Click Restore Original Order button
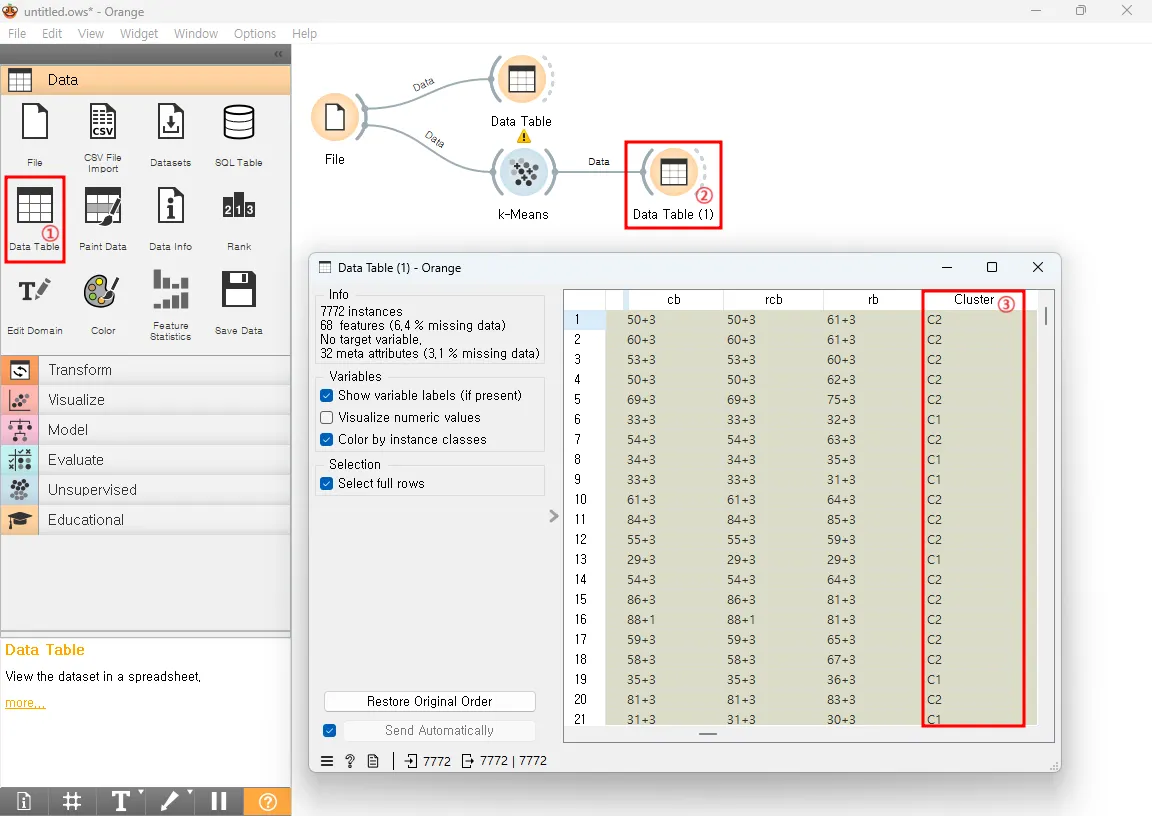This screenshot has height=816, width=1152. [x=430, y=702]
